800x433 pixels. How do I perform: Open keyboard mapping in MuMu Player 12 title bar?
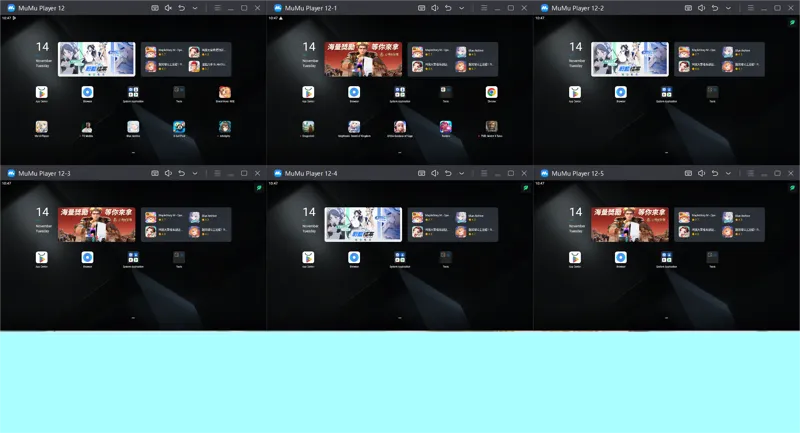point(155,8)
